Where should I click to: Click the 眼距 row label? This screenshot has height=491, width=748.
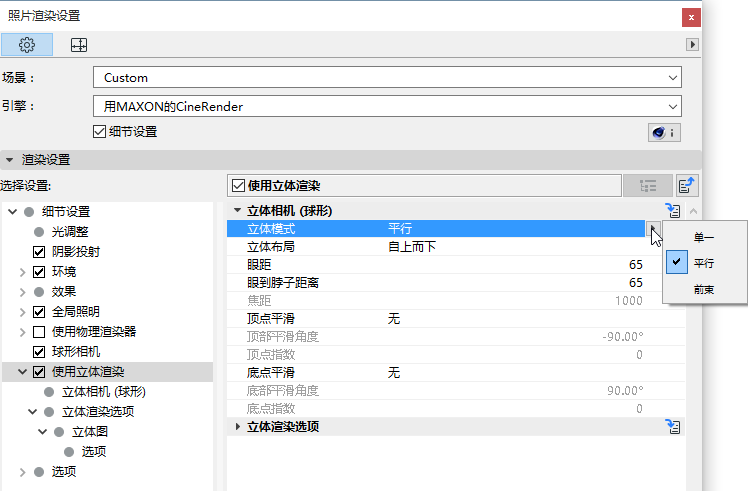click(x=259, y=264)
